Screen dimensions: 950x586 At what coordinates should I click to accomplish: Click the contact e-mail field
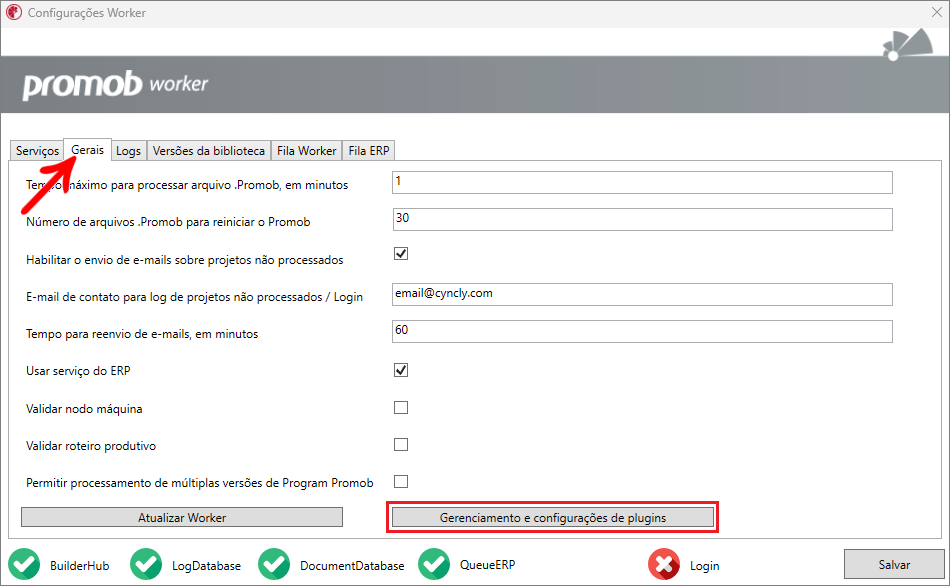coord(642,295)
